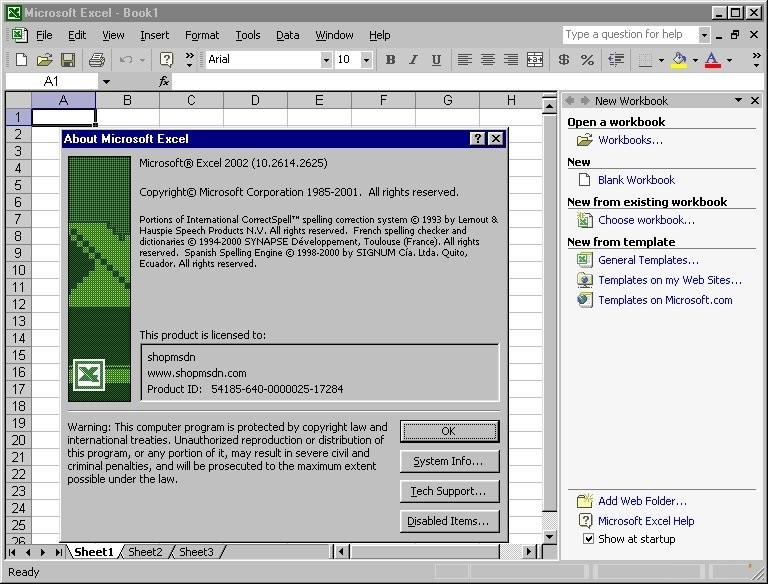The image size is (768, 584).
Task: Open the Edit menu
Action: [x=77, y=35]
